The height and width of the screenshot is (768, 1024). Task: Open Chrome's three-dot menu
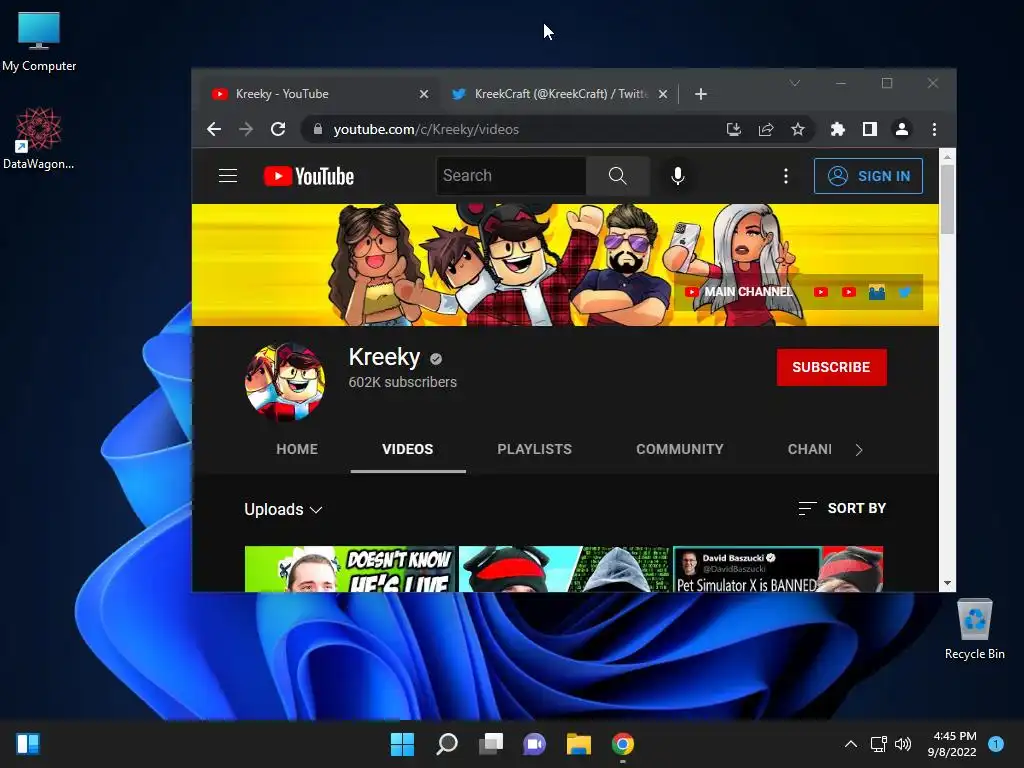point(934,129)
